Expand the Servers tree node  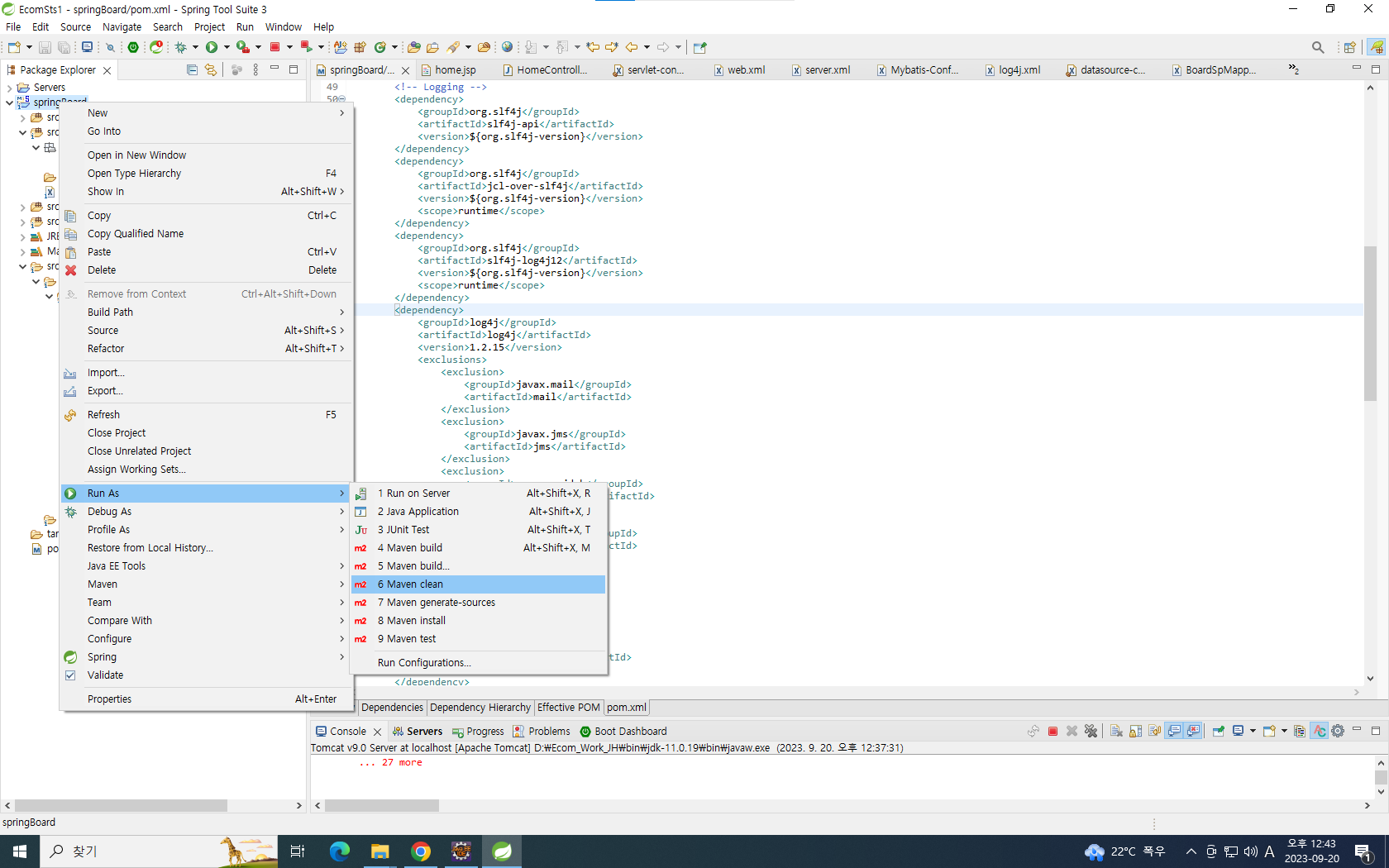[x=9, y=88]
